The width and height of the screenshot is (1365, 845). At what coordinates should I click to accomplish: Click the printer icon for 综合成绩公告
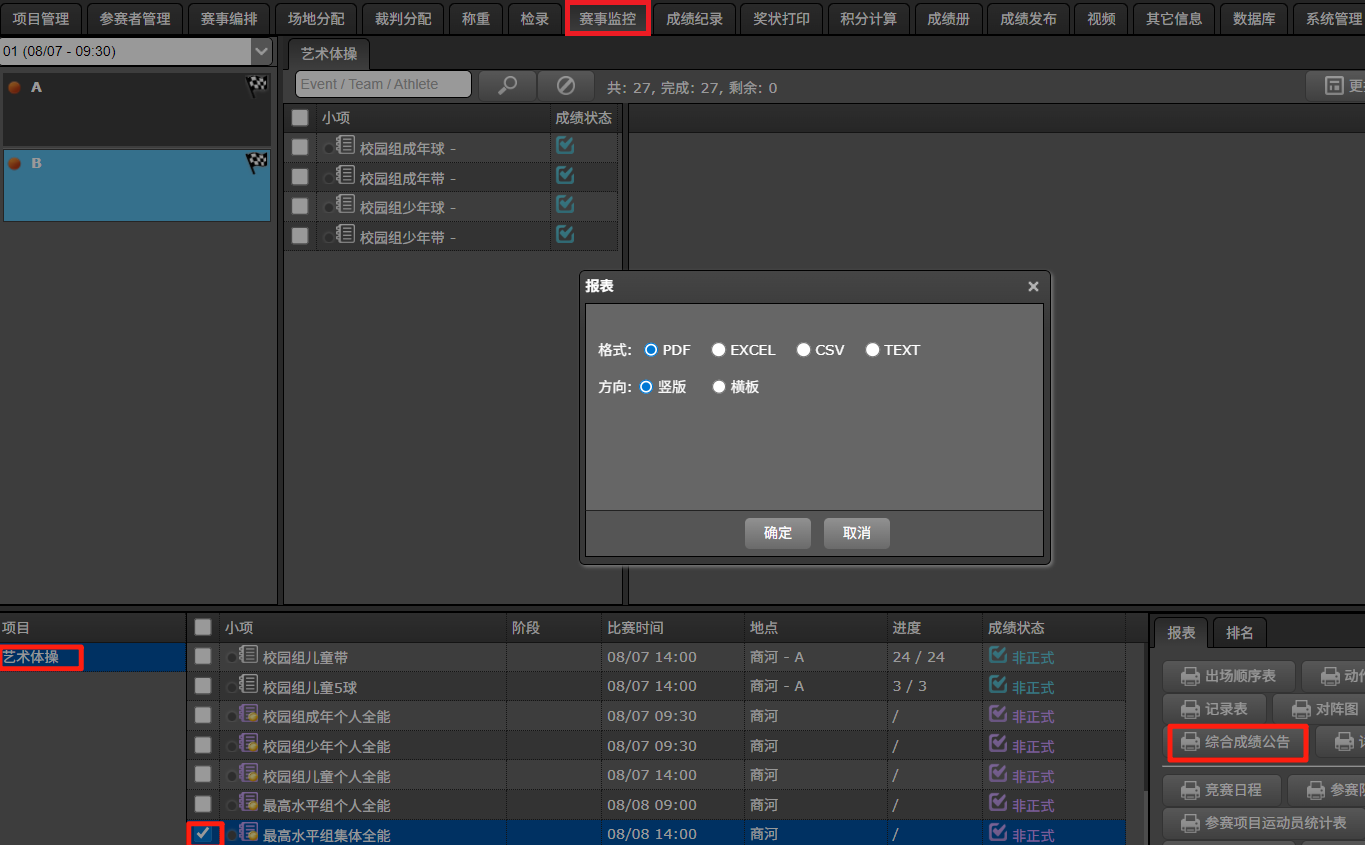point(1190,742)
